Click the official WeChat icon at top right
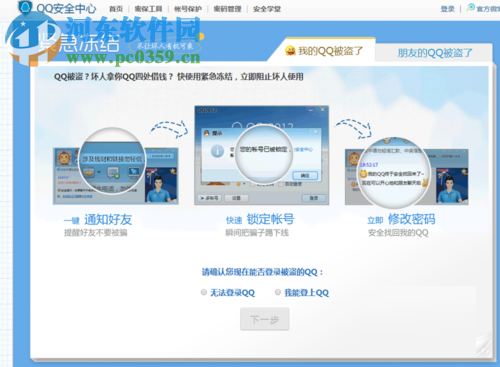This screenshot has height=367, width=500. tap(471, 8)
